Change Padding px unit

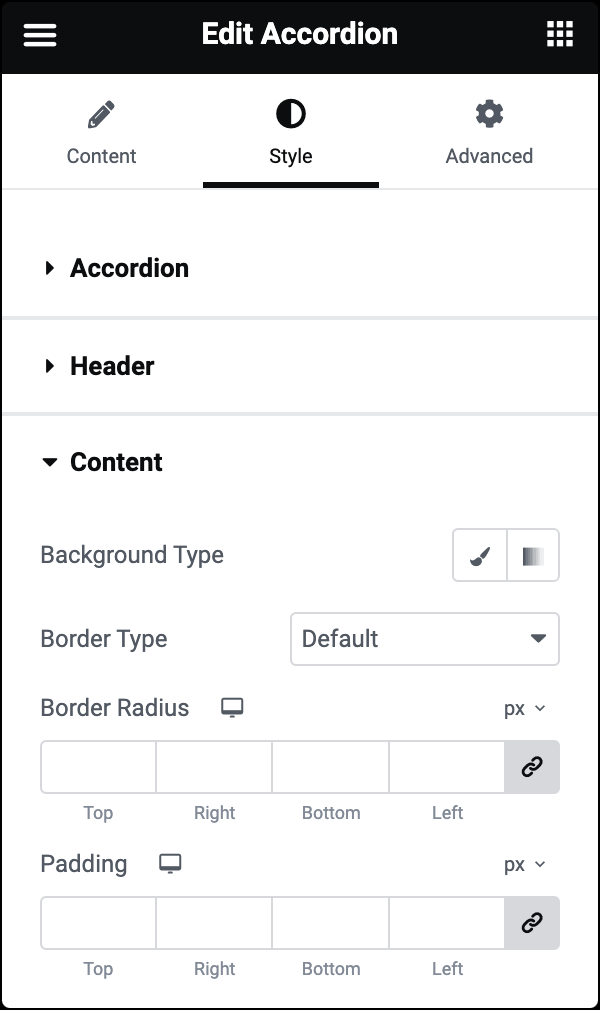[525, 864]
